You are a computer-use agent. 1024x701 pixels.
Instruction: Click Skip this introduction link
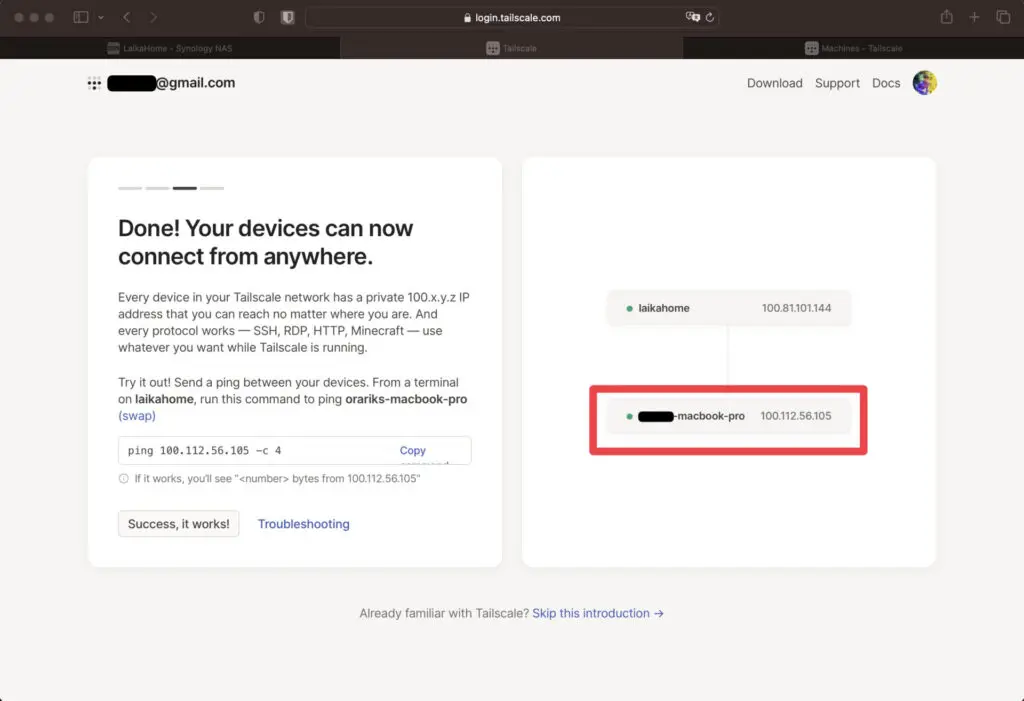click(x=598, y=613)
